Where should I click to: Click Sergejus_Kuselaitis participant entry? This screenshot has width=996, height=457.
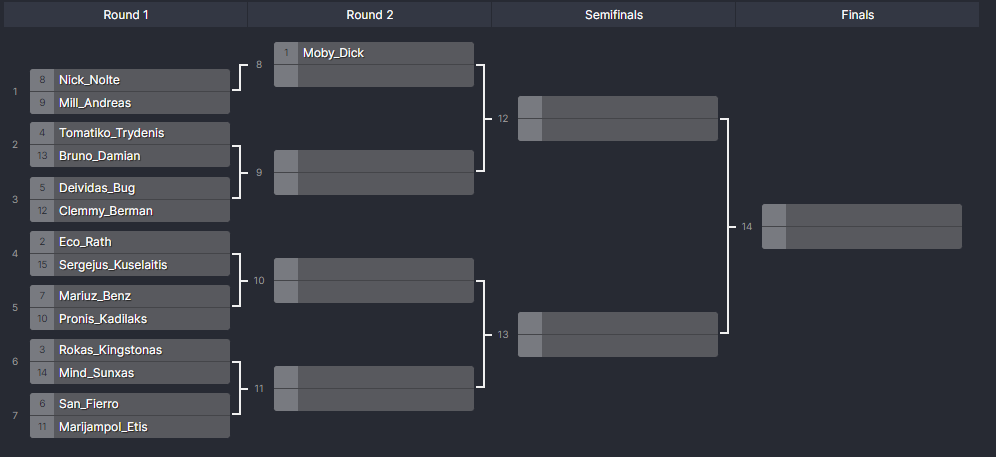130,265
